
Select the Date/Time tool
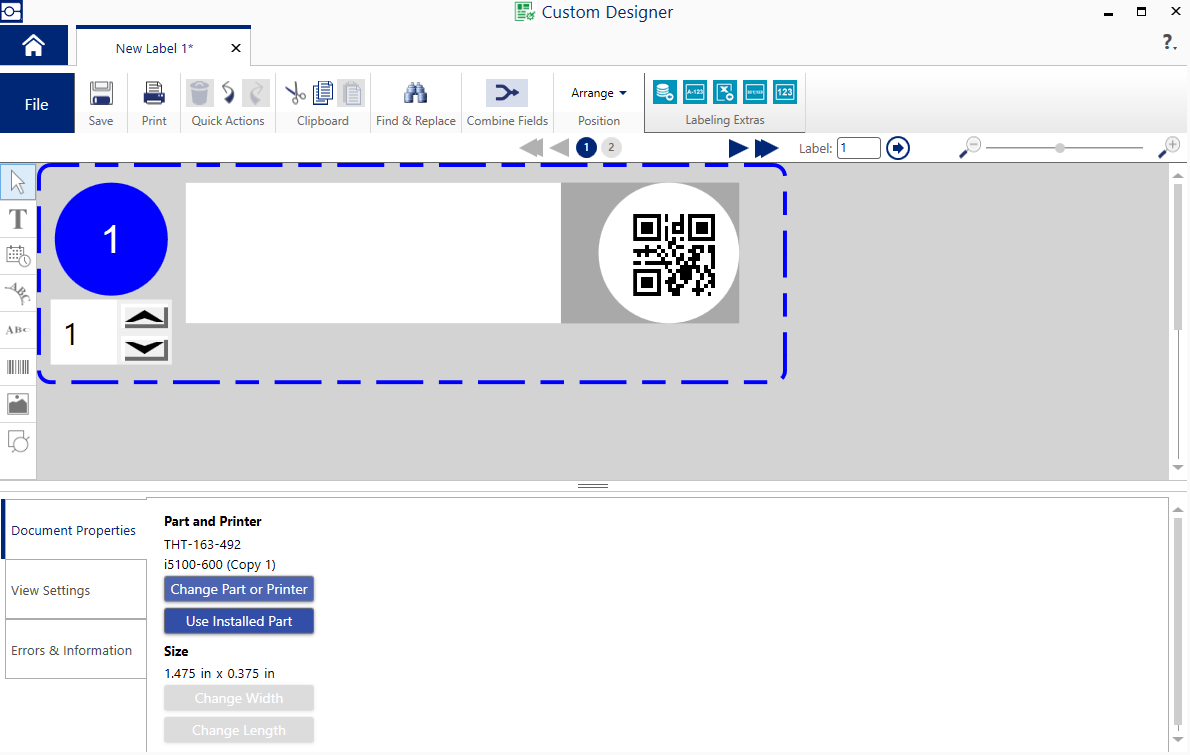click(x=18, y=256)
